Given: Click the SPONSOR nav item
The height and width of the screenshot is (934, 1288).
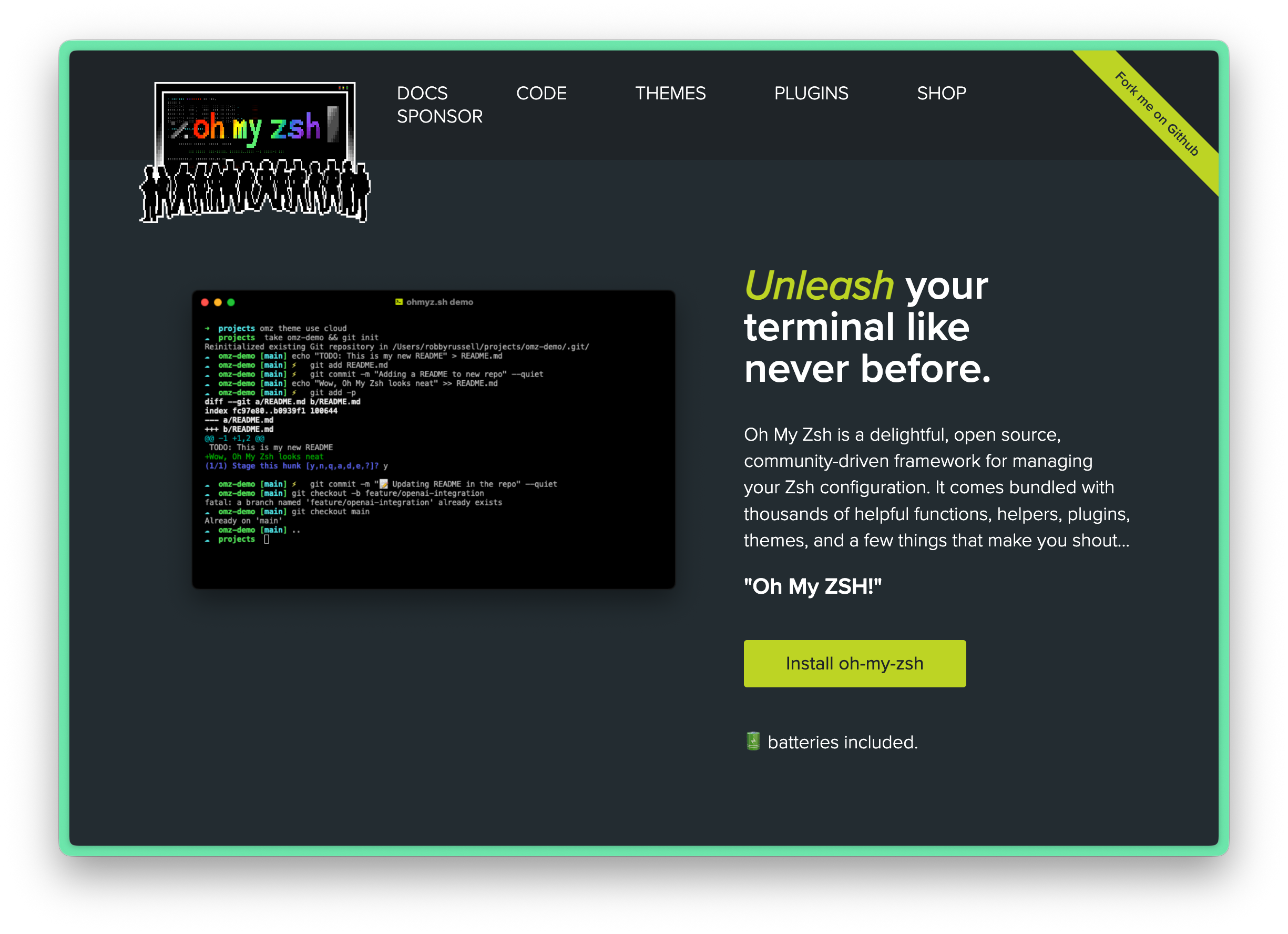Looking at the screenshot, I should [x=440, y=116].
